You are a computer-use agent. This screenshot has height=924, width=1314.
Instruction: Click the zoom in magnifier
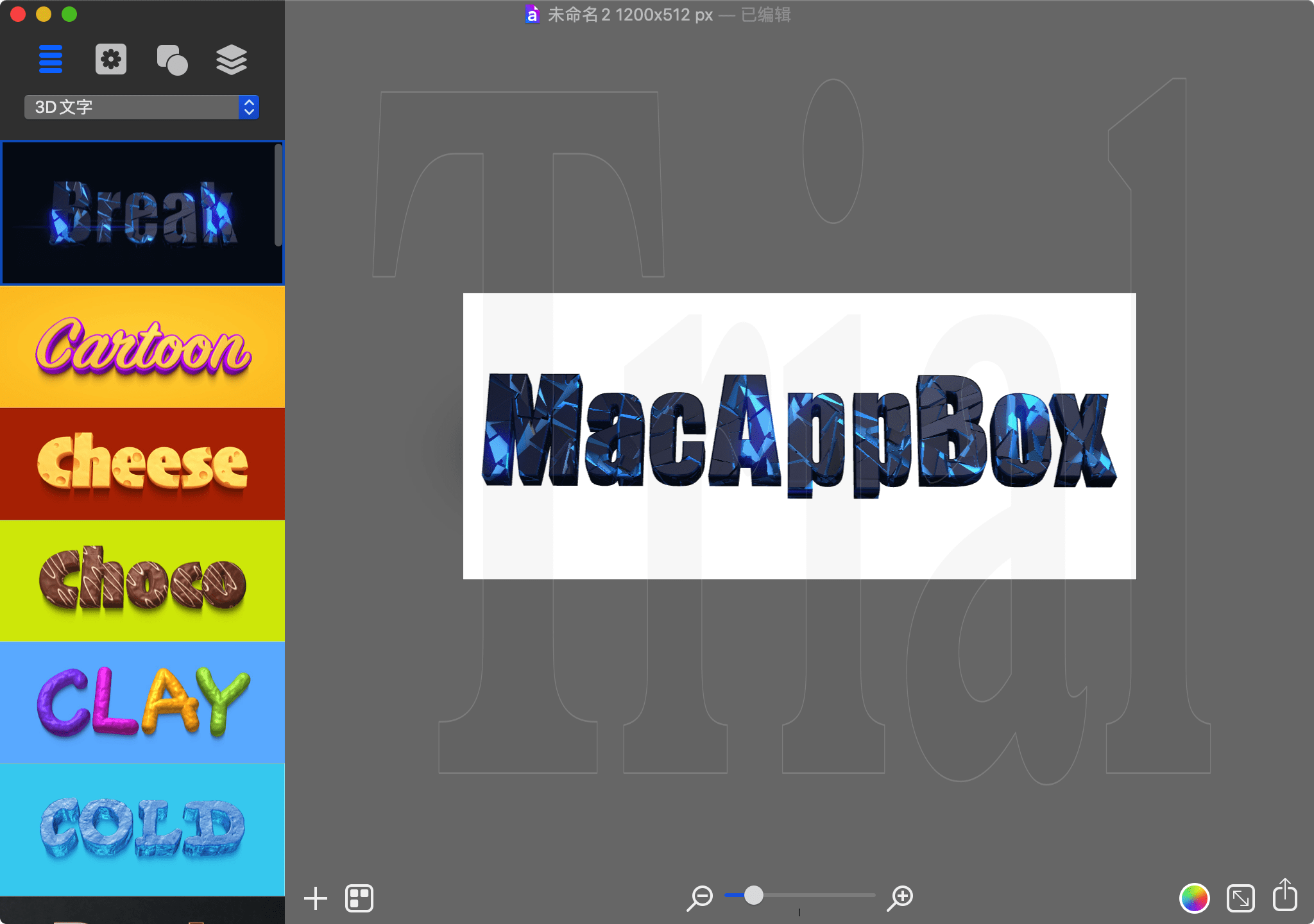(900, 898)
